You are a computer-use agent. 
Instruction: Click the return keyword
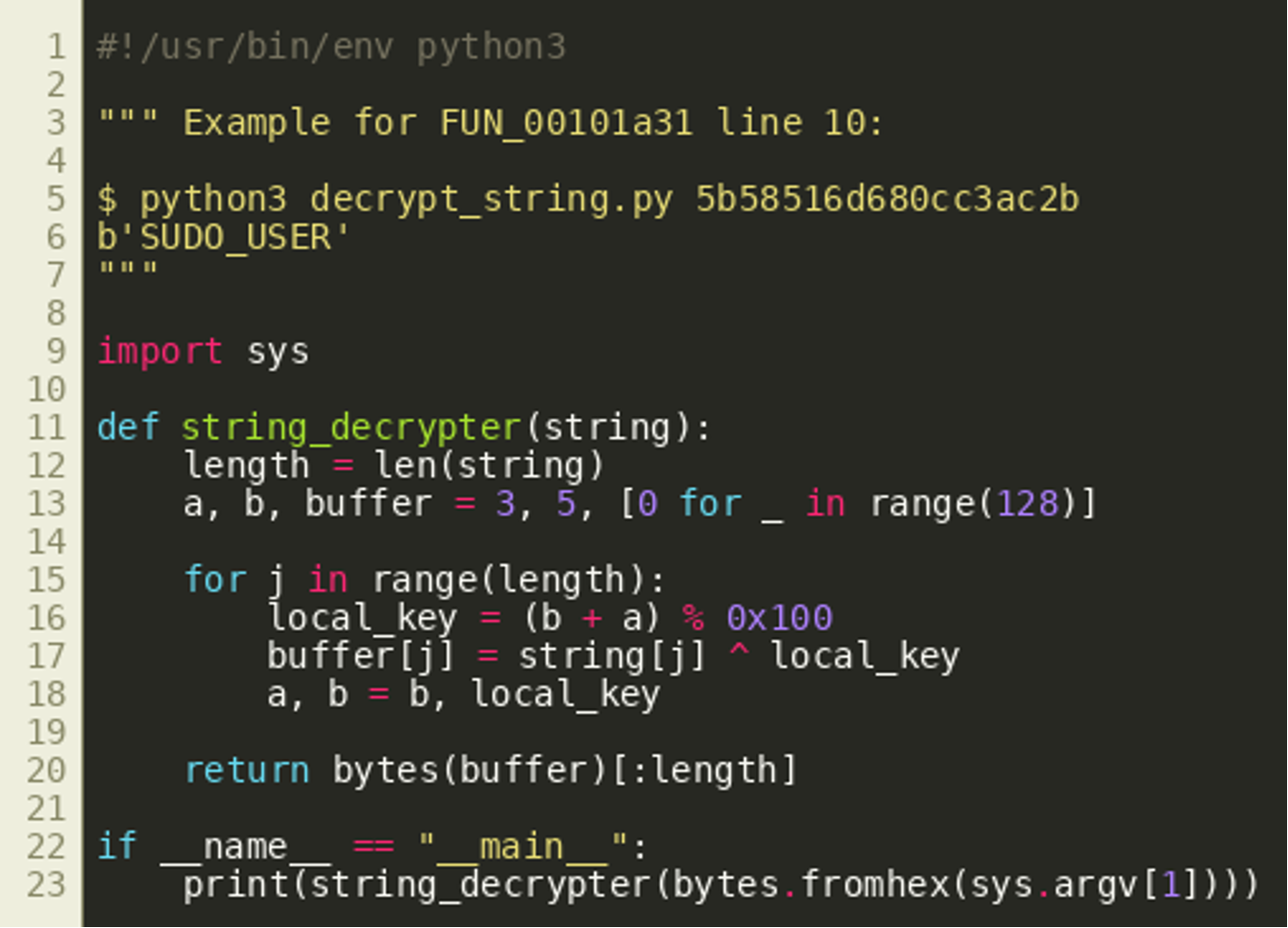point(247,770)
